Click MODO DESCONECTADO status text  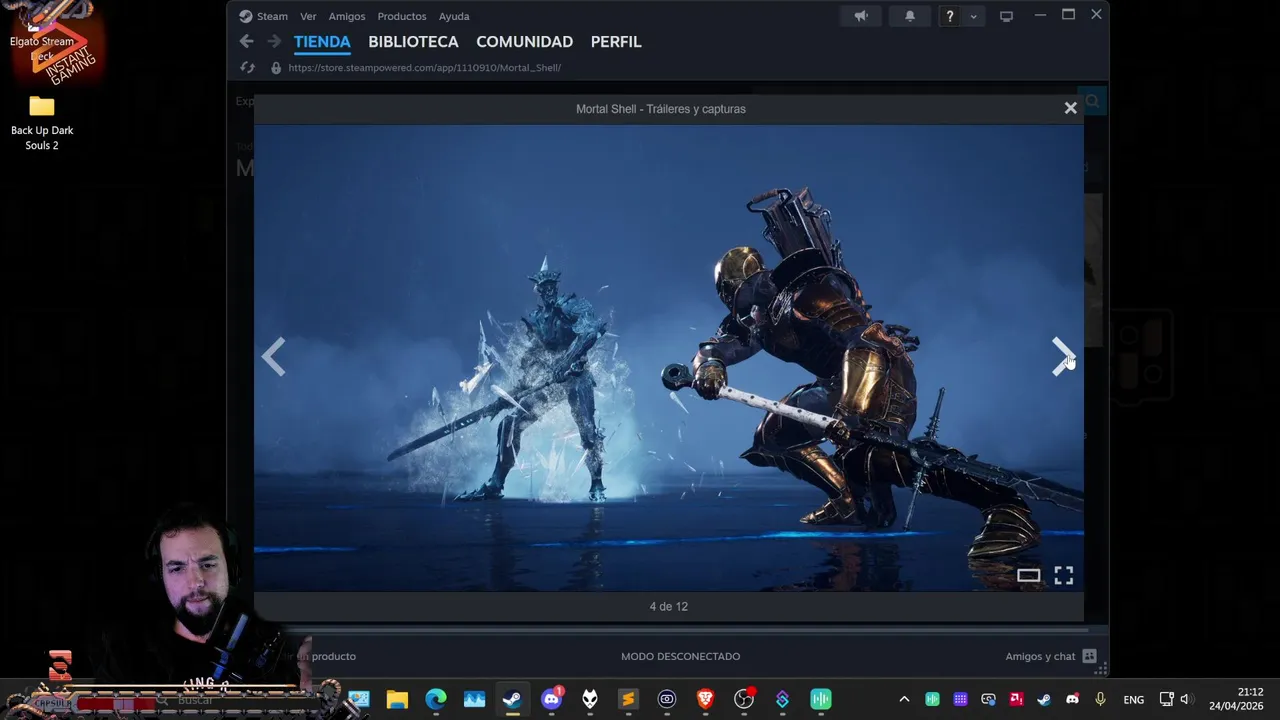click(x=680, y=656)
